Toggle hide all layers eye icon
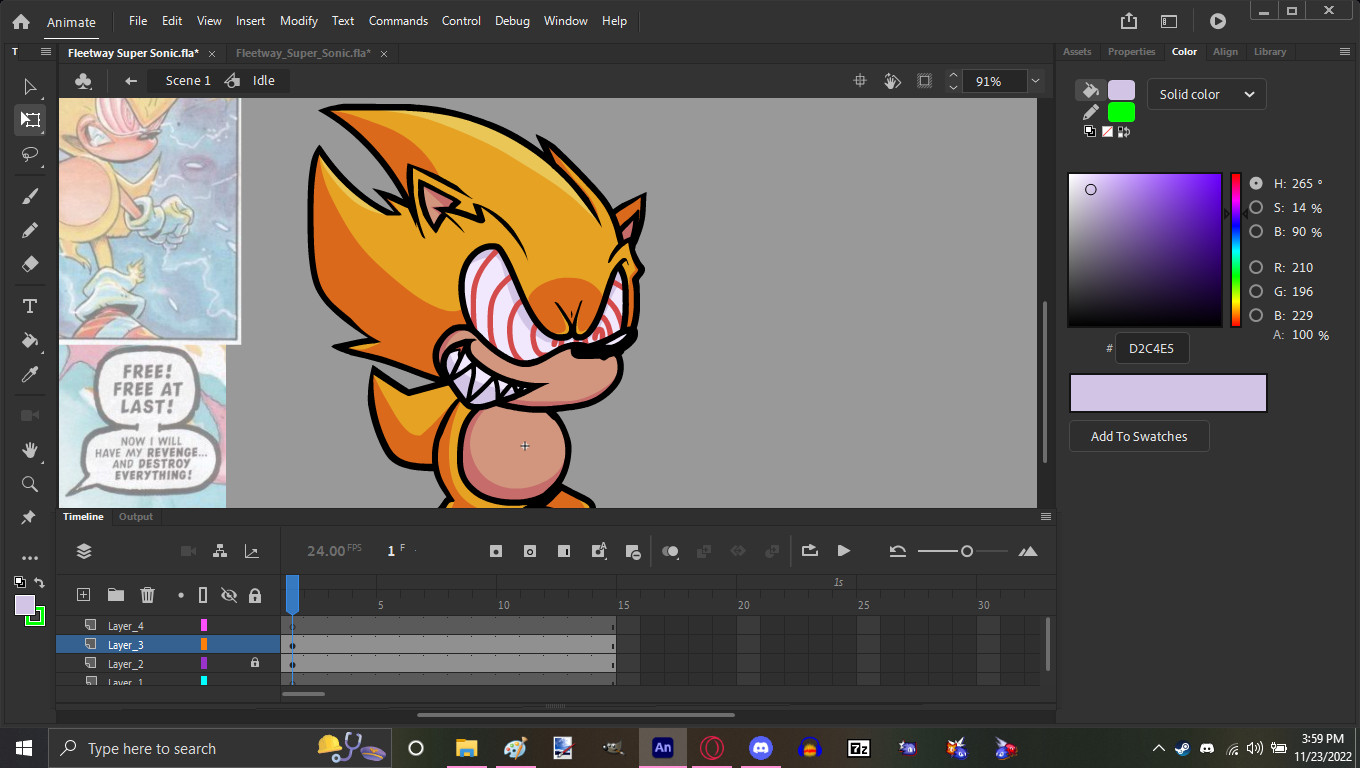Image resolution: width=1360 pixels, height=768 pixels. 229,595
